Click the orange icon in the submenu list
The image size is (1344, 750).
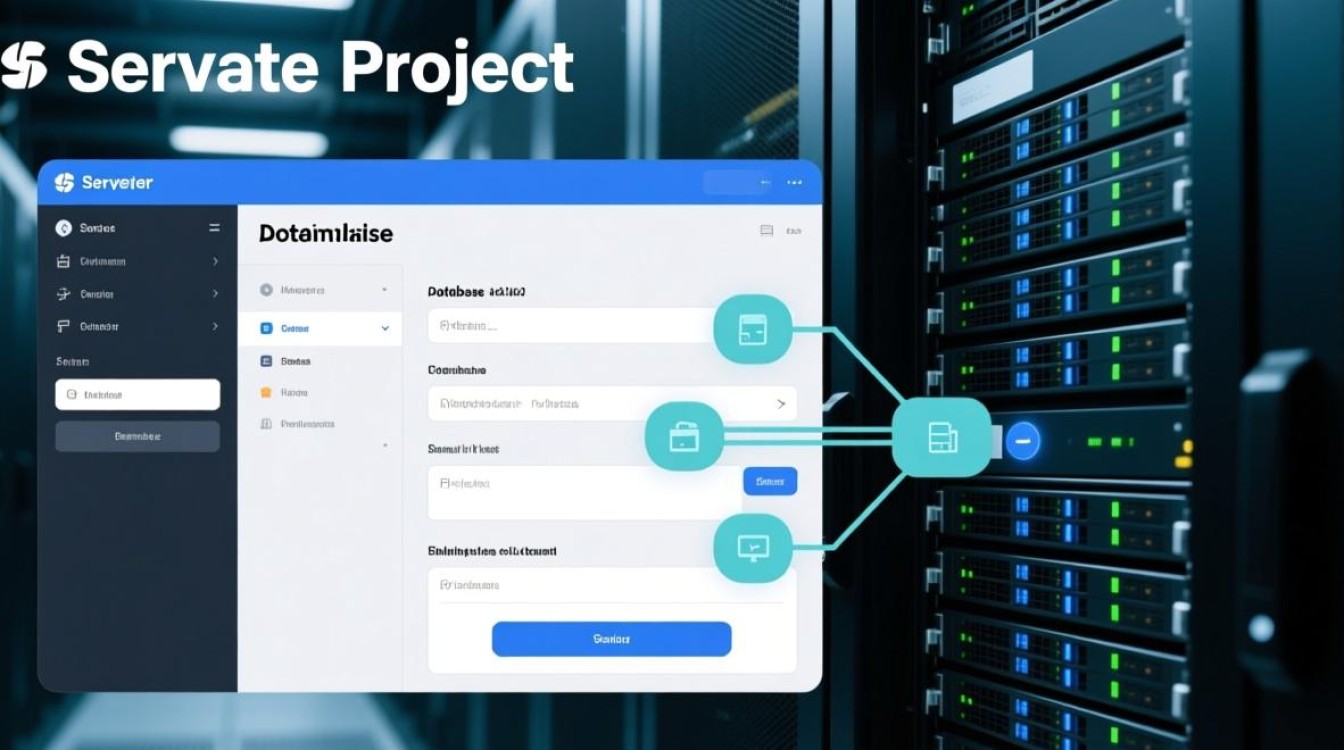(266, 392)
